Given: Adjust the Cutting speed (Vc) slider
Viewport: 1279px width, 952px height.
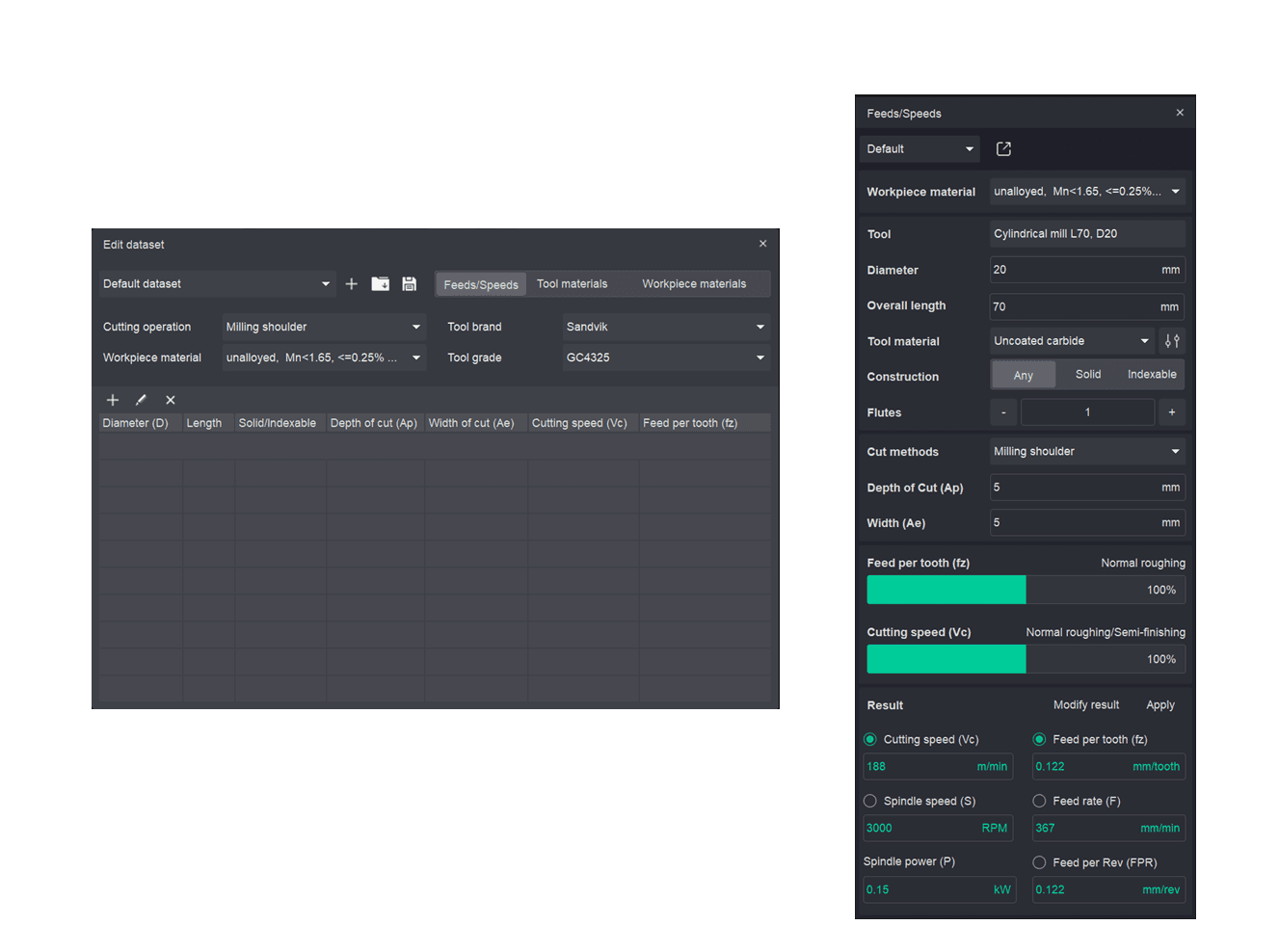Looking at the screenshot, I should (x=1026, y=659).
